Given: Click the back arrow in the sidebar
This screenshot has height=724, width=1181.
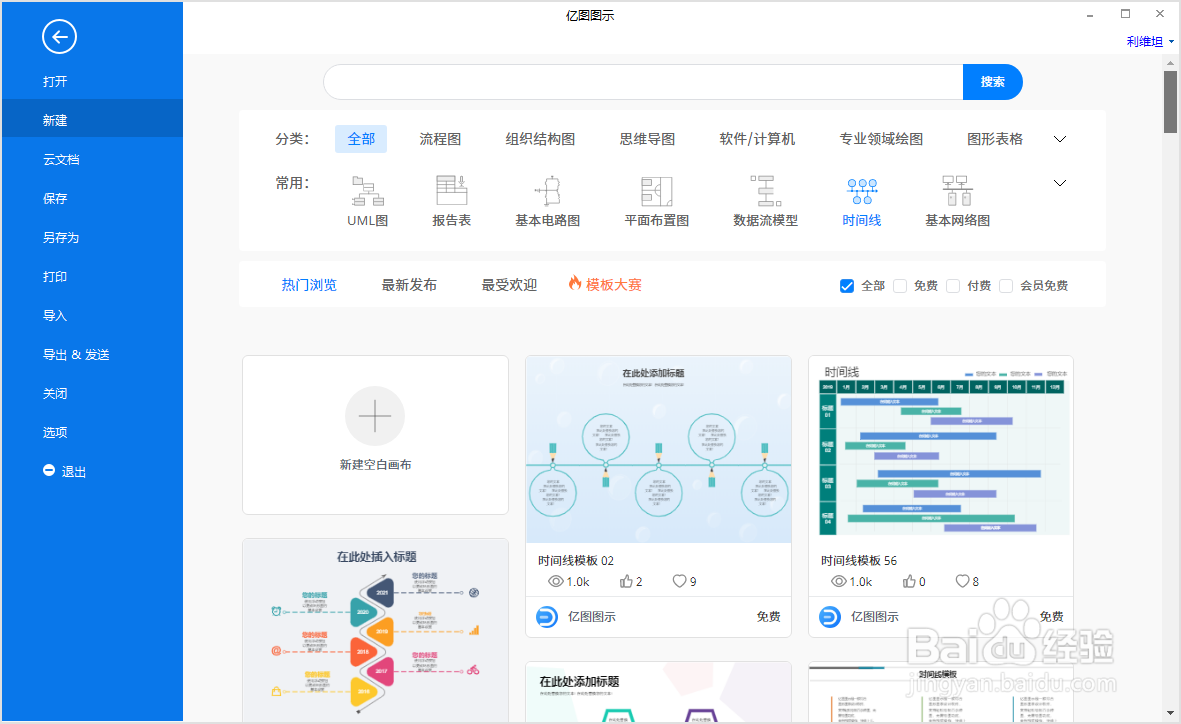Looking at the screenshot, I should tap(59, 37).
